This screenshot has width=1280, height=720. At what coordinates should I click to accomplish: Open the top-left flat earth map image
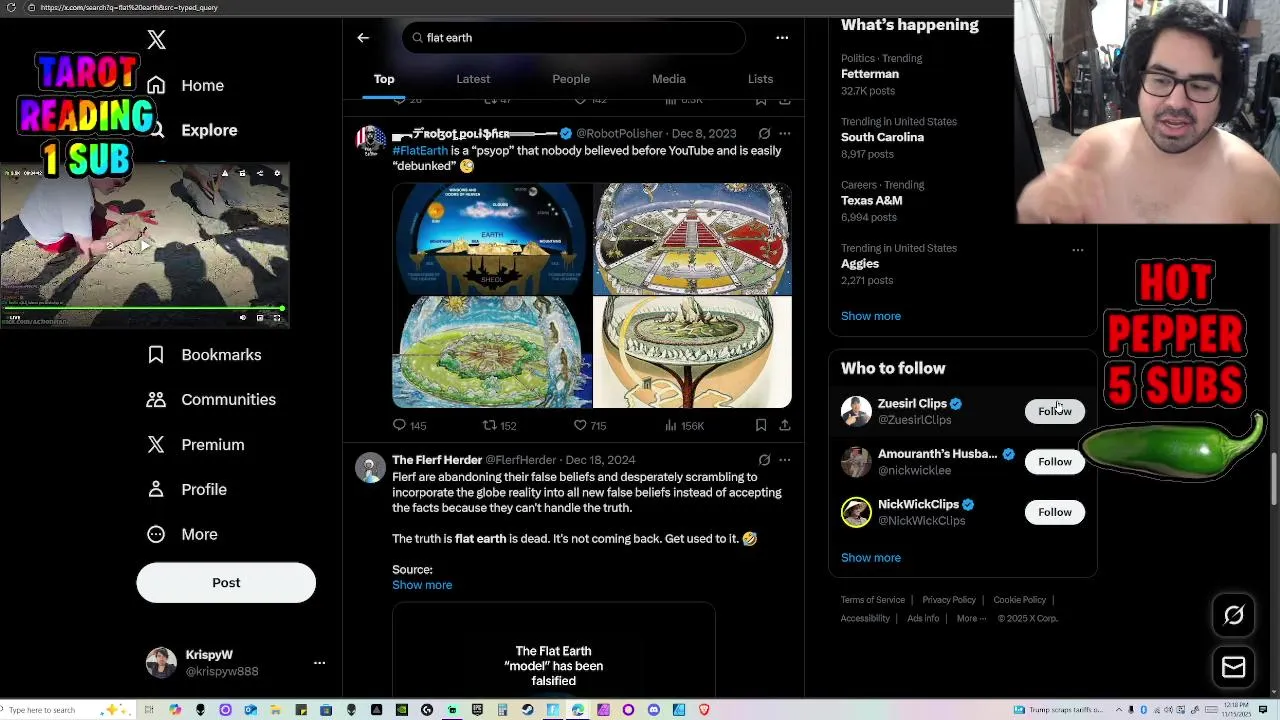pyautogui.click(x=491, y=239)
